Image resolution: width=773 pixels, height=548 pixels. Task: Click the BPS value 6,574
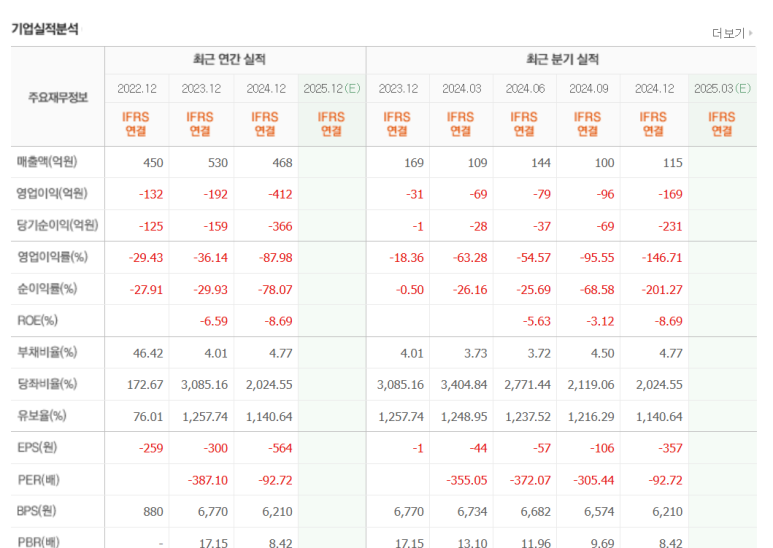599,512
